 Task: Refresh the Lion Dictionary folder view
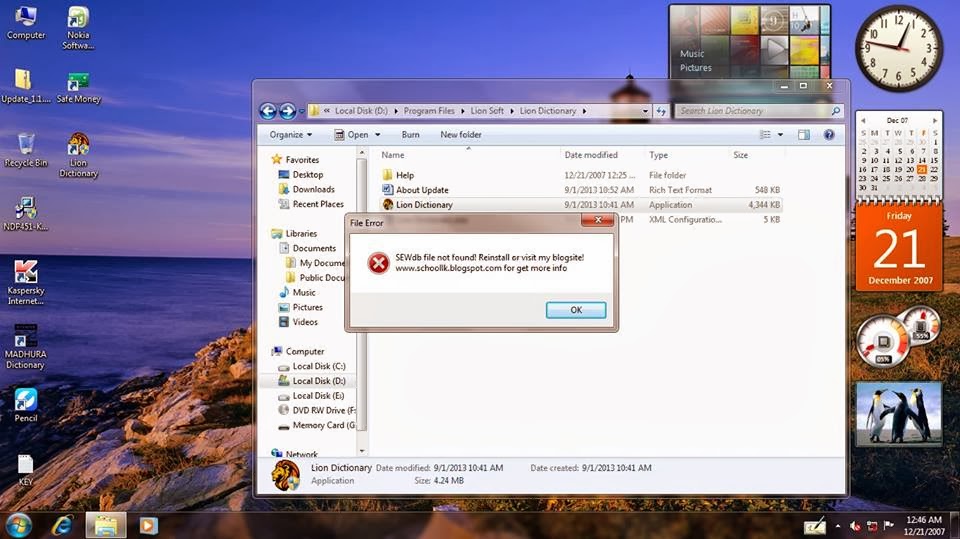(661, 111)
